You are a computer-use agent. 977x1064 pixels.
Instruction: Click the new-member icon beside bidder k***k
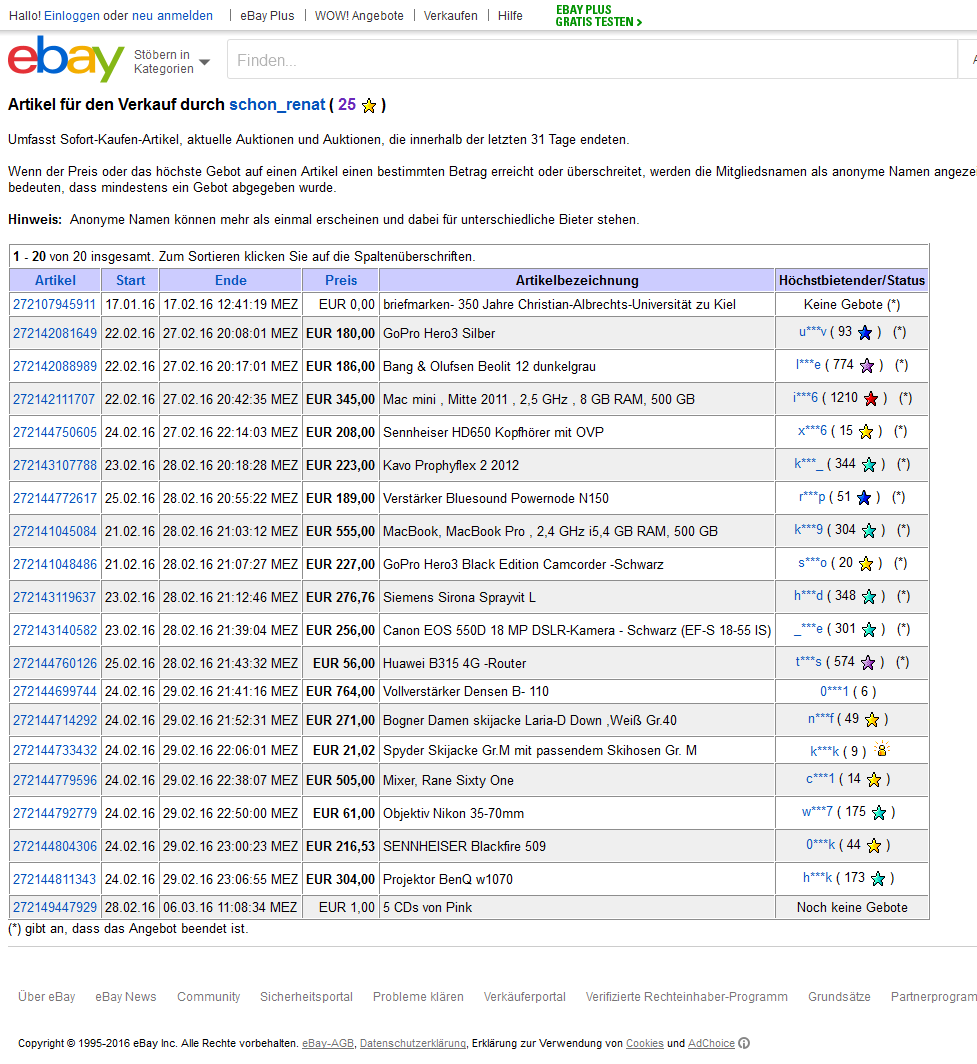point(881,749)
